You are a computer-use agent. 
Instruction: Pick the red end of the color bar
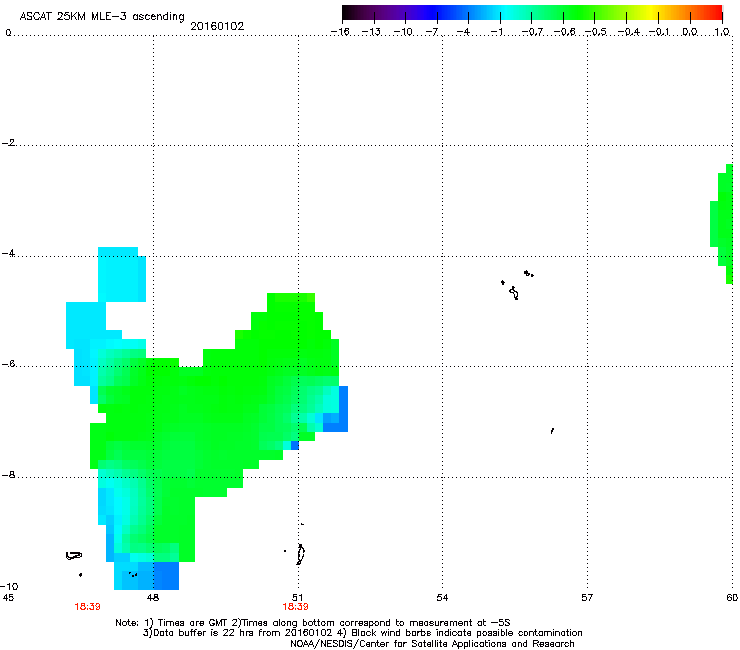tap(716, 13)
